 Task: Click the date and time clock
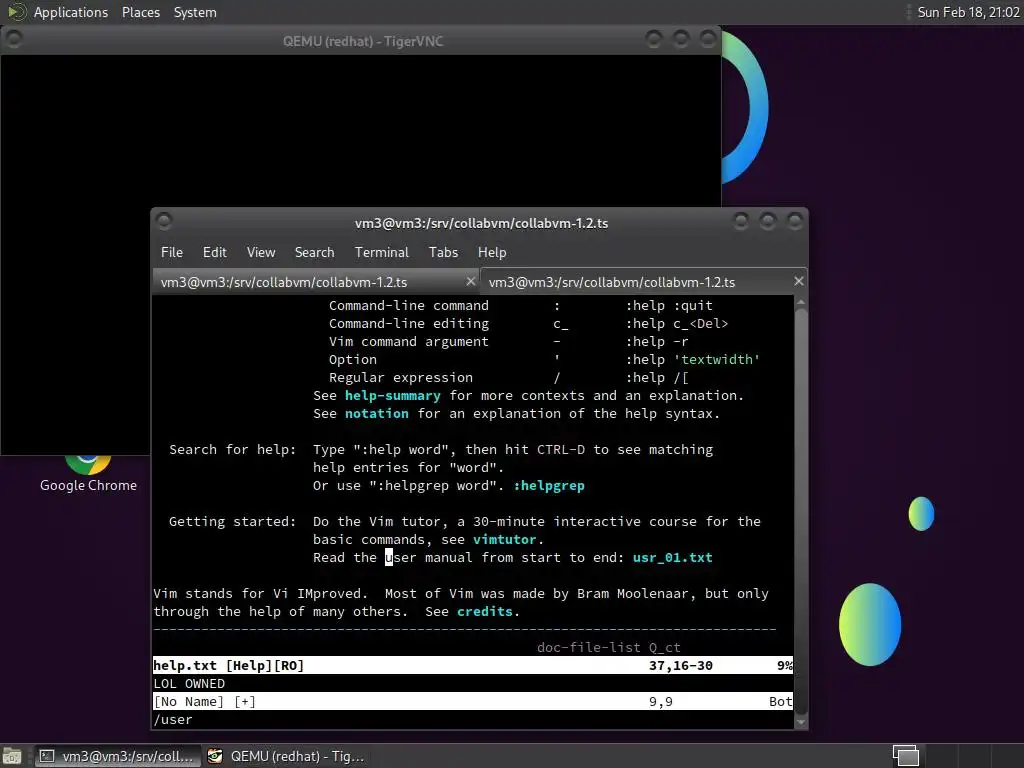pos(968,12)
